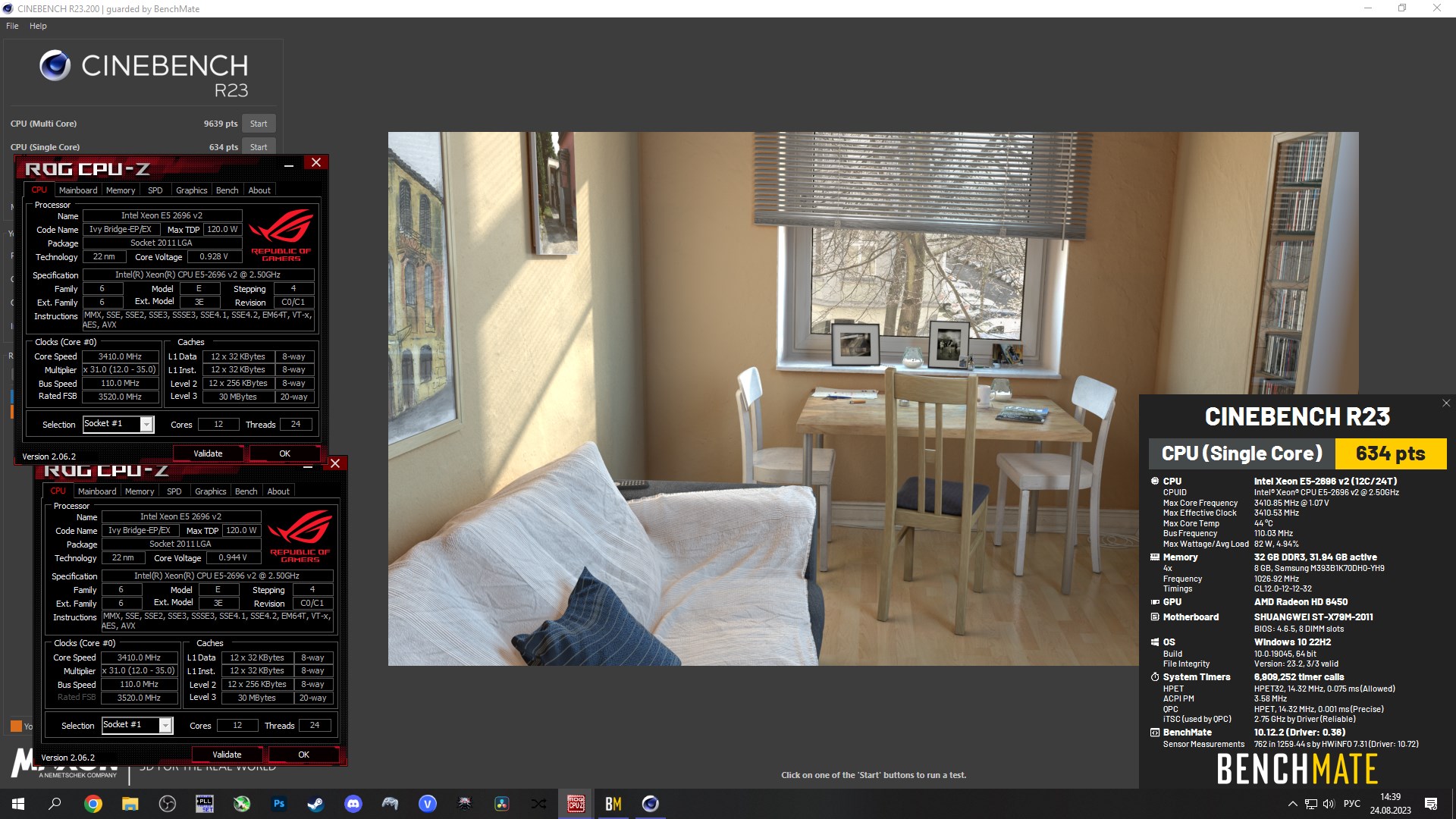Expand Socket #1 dropdown in upper CPU-Z
1456x819 pixels.
(x=146, y=425)
